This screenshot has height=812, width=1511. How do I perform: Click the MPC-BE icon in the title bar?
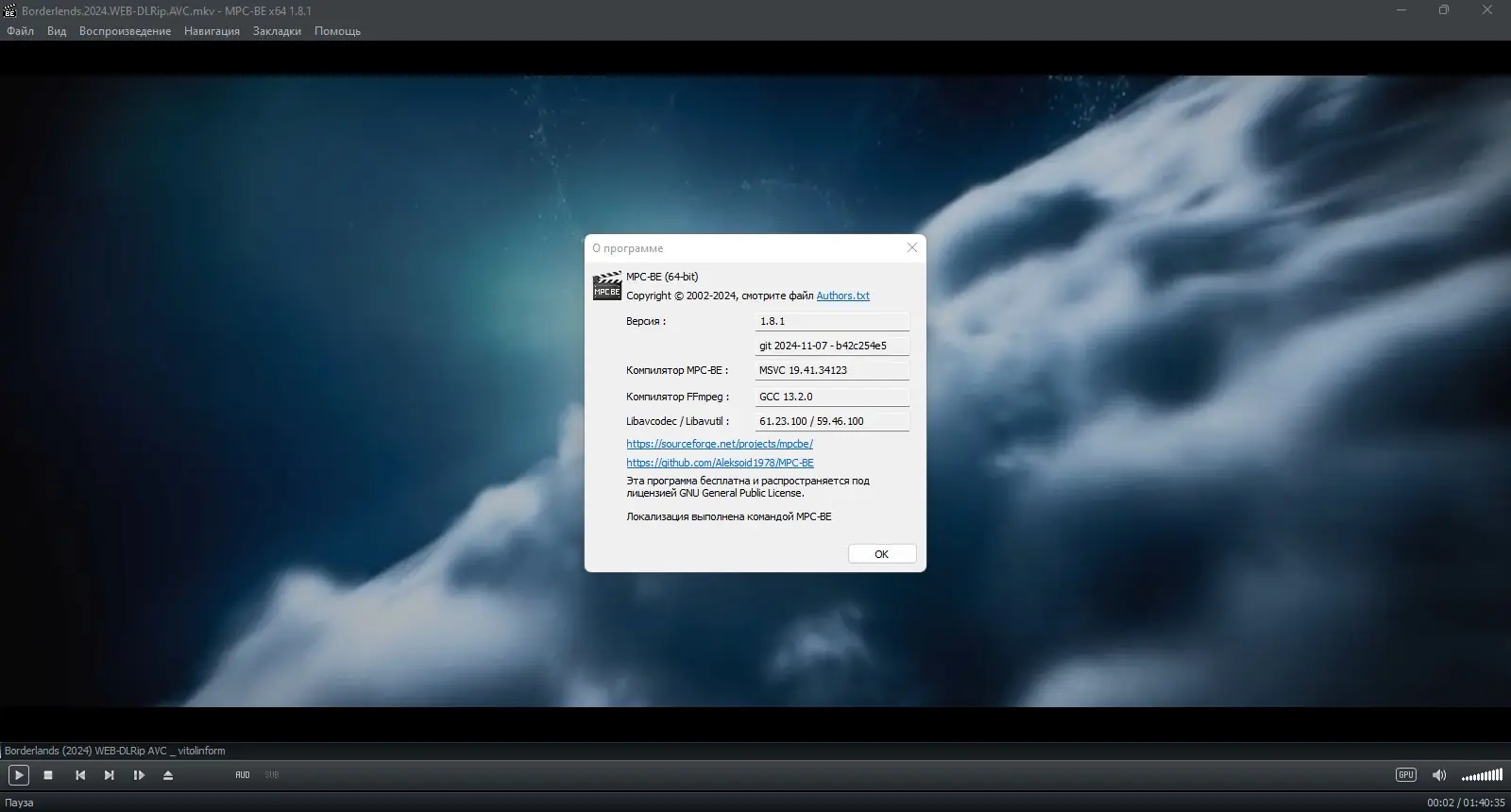(x=11, y=10)
